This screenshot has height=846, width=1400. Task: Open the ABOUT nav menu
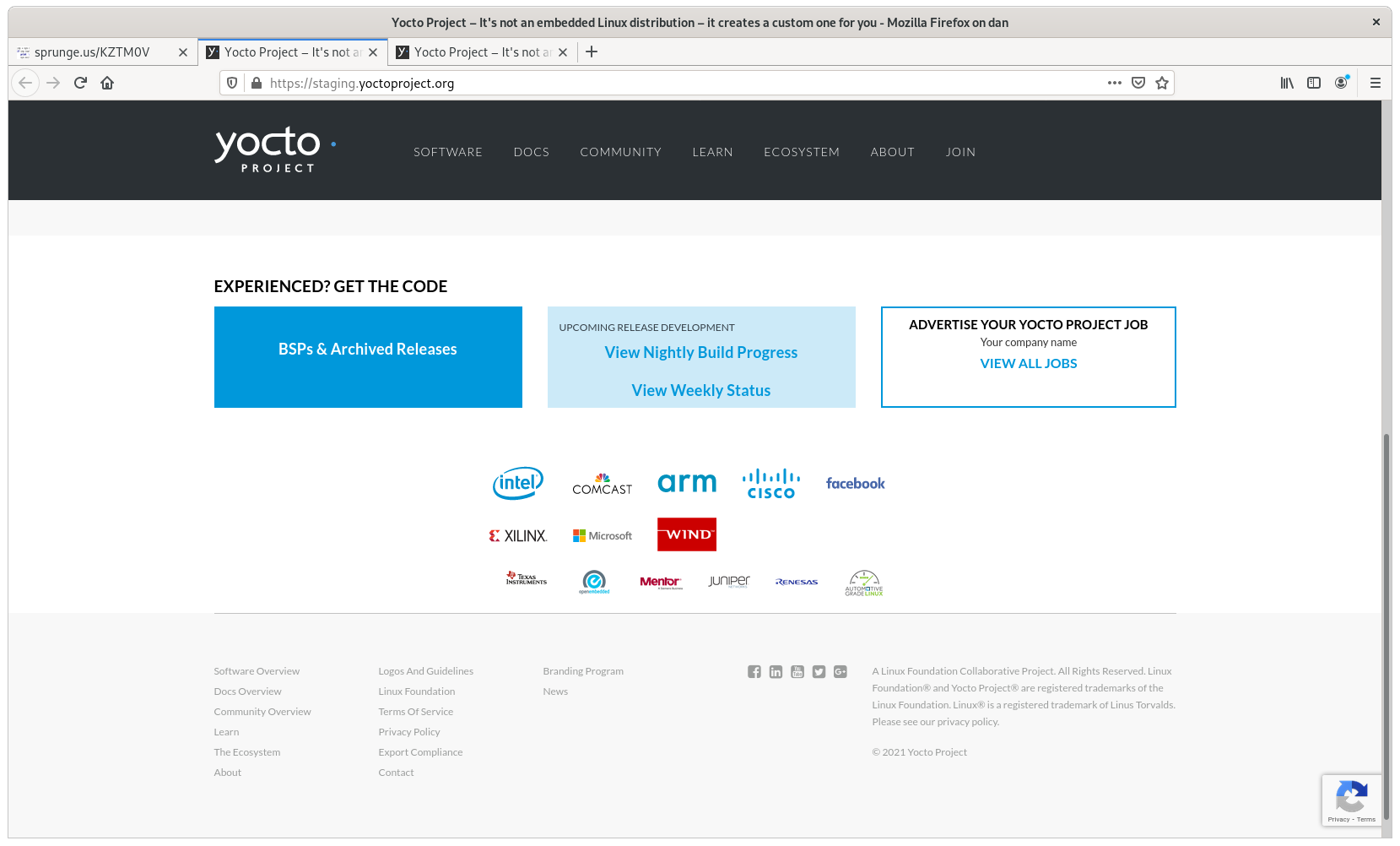(x=893, y=152)
